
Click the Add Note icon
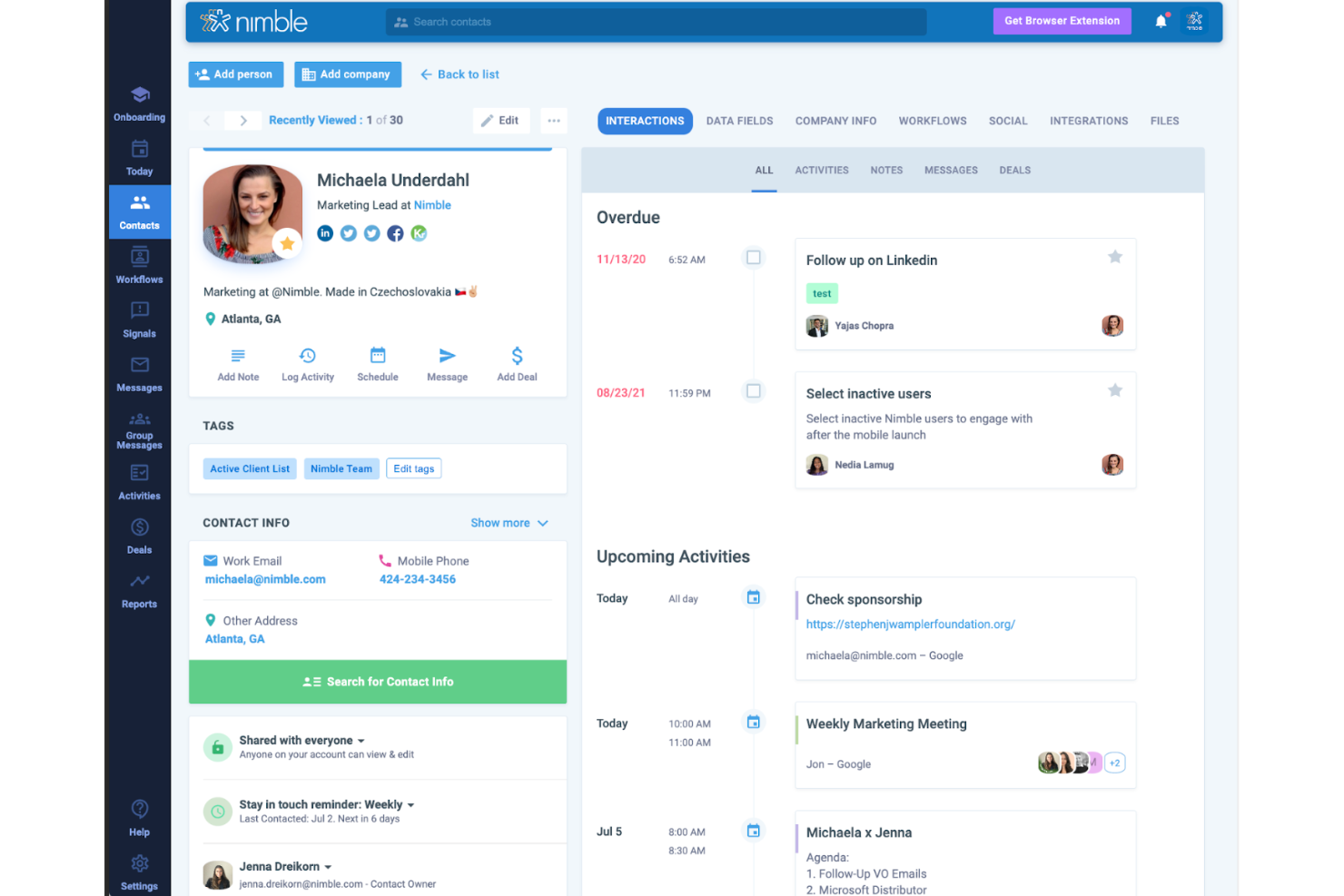pos(238,356)
